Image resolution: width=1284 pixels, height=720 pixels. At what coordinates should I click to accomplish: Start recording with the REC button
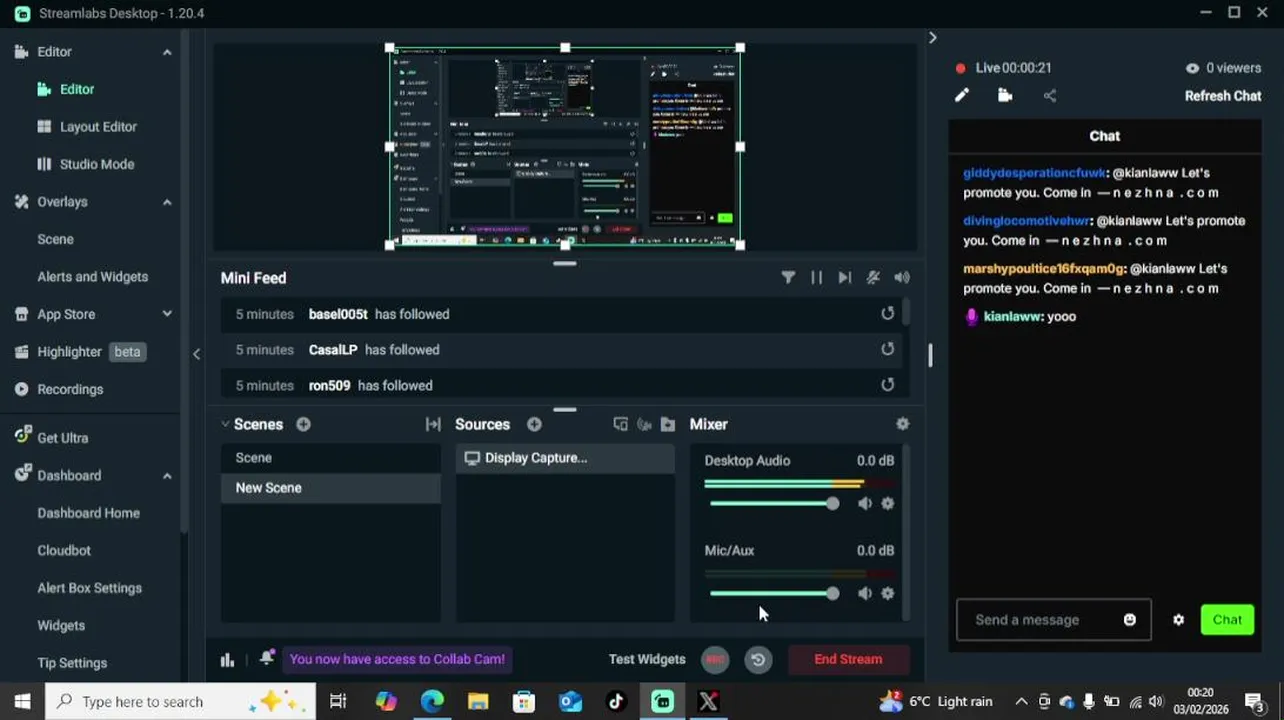pos(715,659)
